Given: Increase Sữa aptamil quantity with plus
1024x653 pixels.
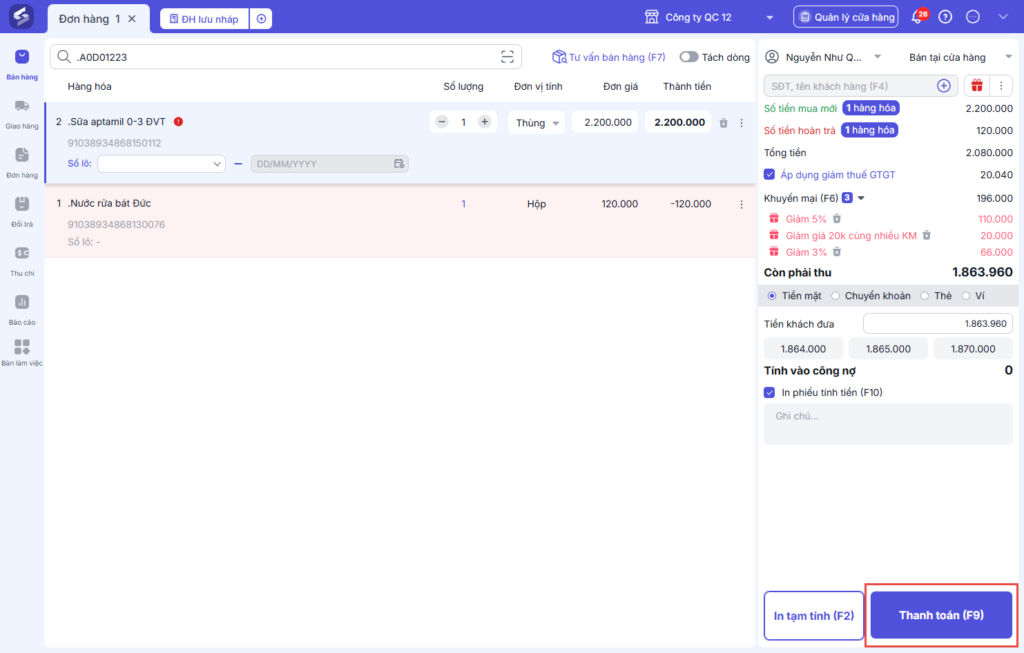Looking at the screenshot, I should point(485,122).
